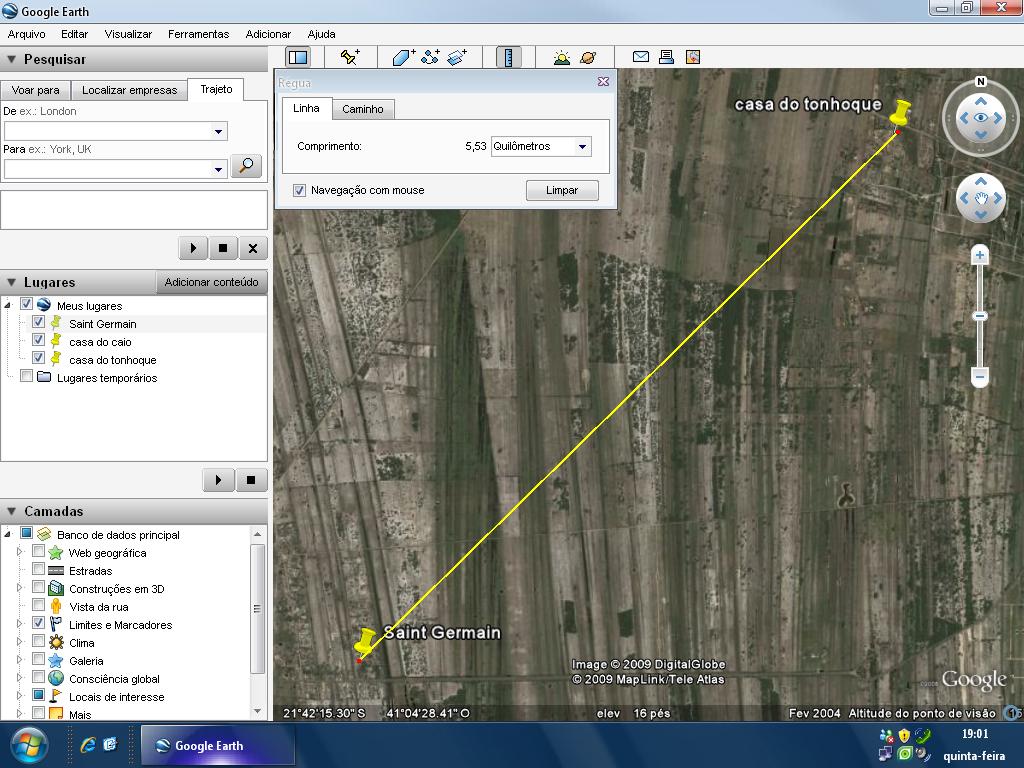The height and width of the screenshot is (768, 1024).
Task: Toggle the sunlight icon in toolbar
Action: 562,57
